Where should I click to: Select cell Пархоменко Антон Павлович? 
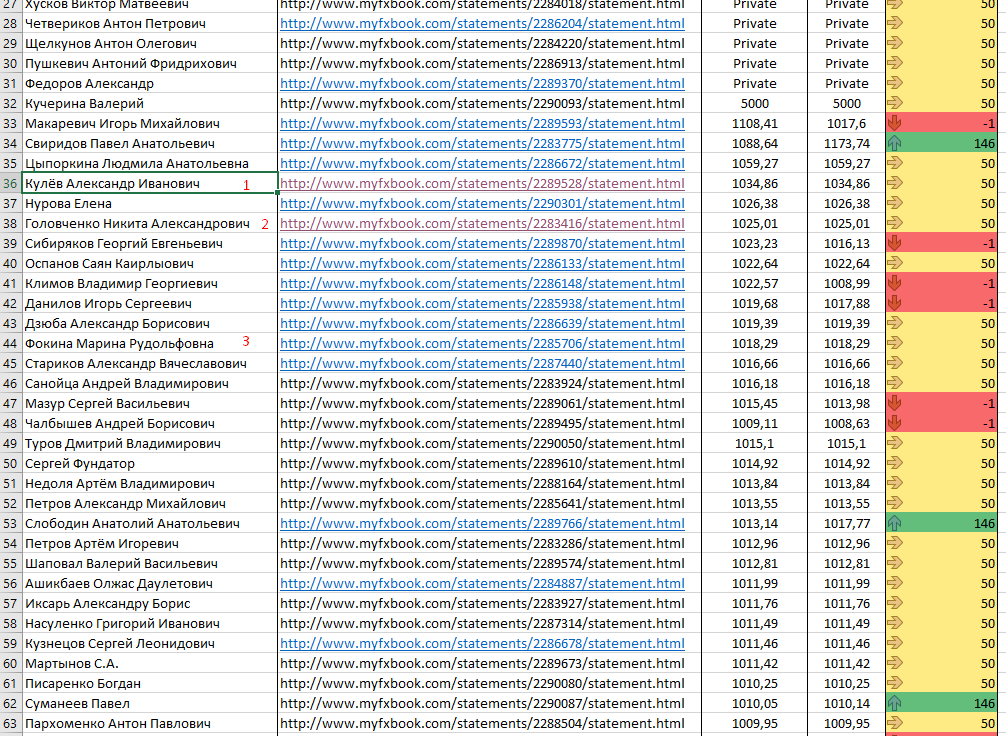tap(149, 723)
